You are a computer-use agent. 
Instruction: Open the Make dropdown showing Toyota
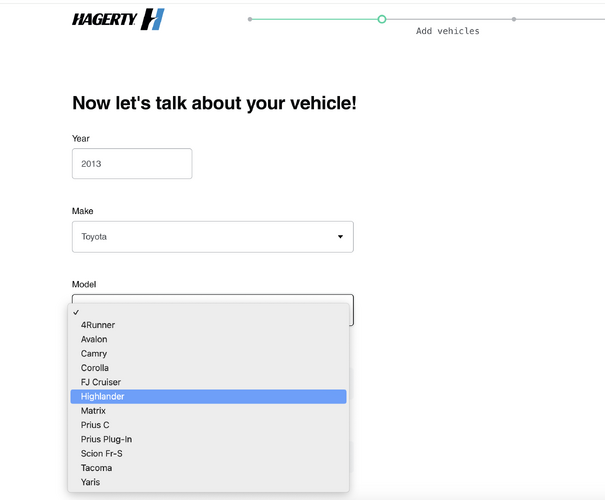213,237
